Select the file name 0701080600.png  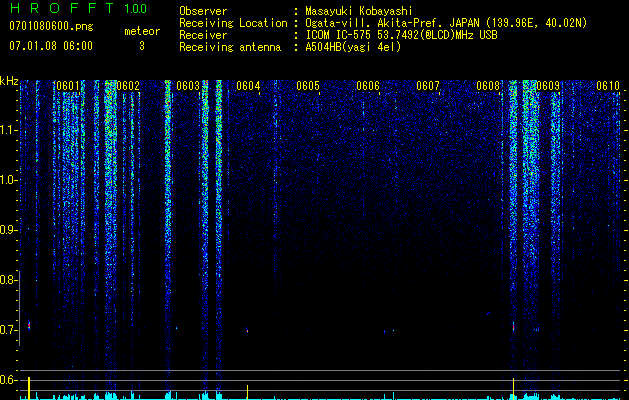point(51,26)
